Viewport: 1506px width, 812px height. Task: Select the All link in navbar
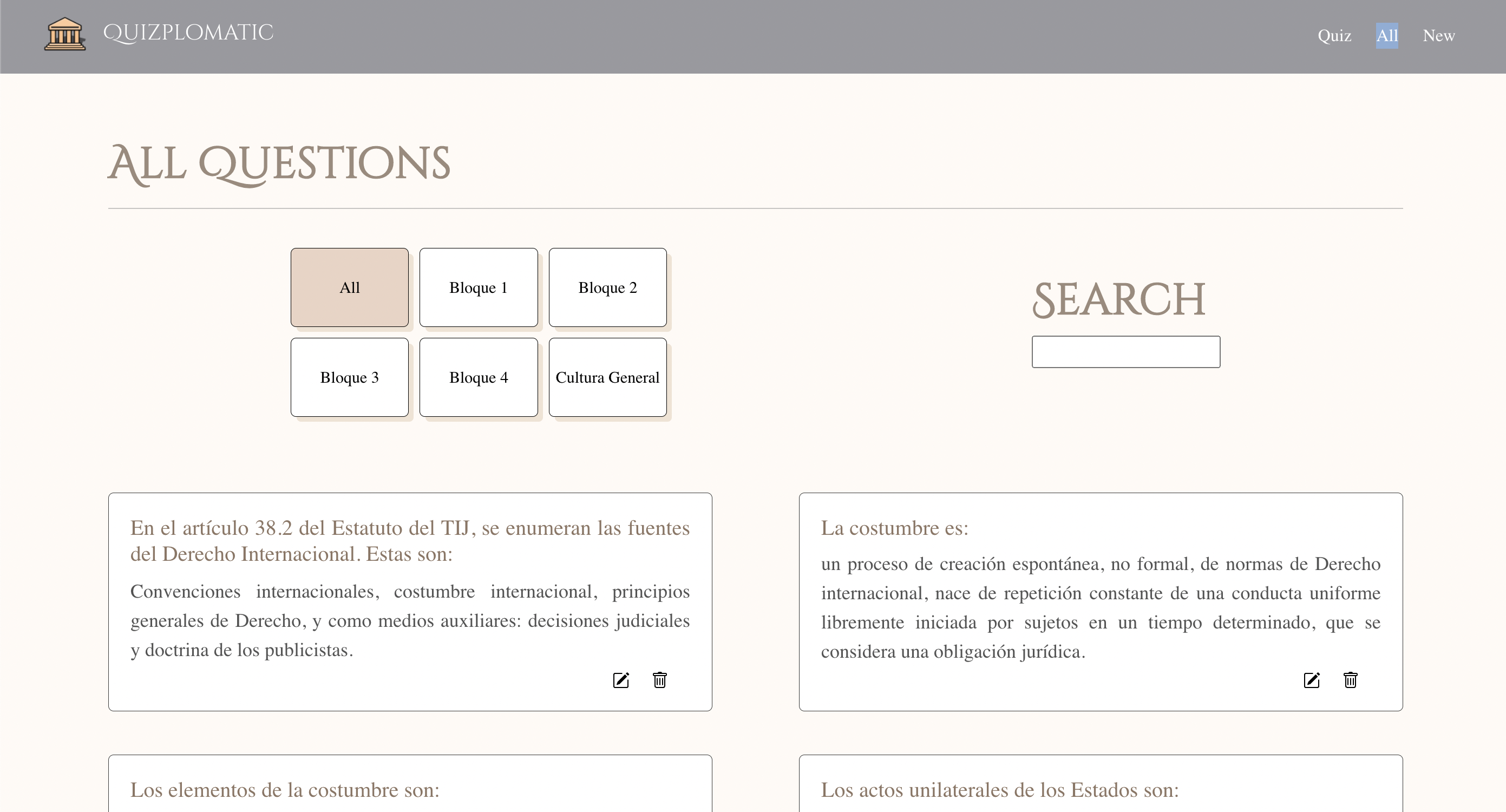pyautogui.click(x=1387, y=36)
